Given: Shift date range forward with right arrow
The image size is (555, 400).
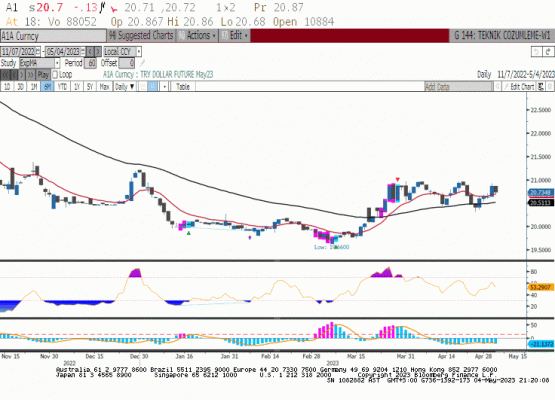Looking at the screenshot, I should pyautogui.click(x=98, y=52).
